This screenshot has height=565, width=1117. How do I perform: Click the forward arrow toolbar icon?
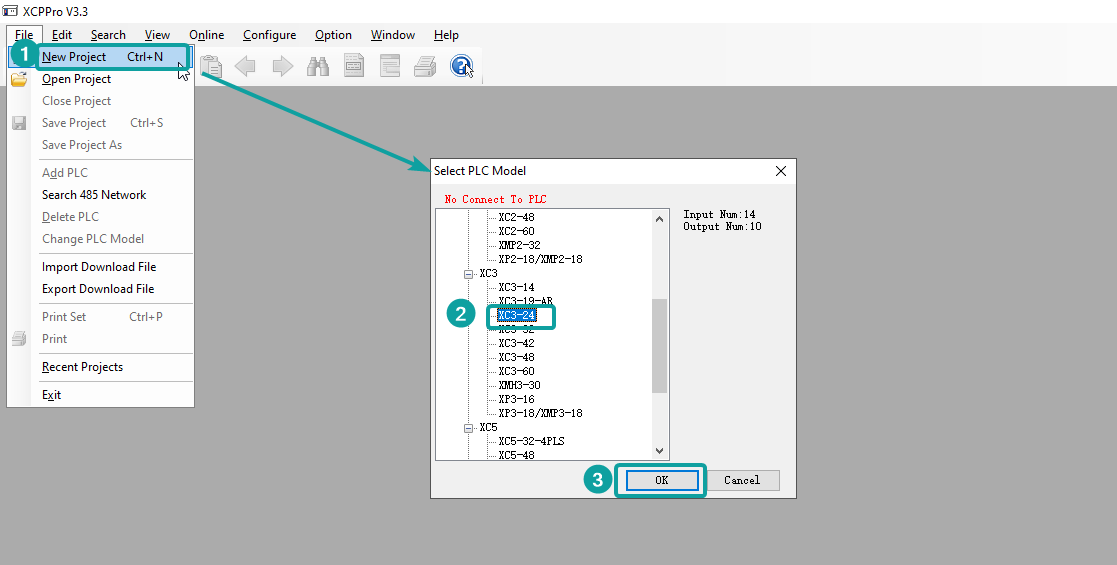283,67
